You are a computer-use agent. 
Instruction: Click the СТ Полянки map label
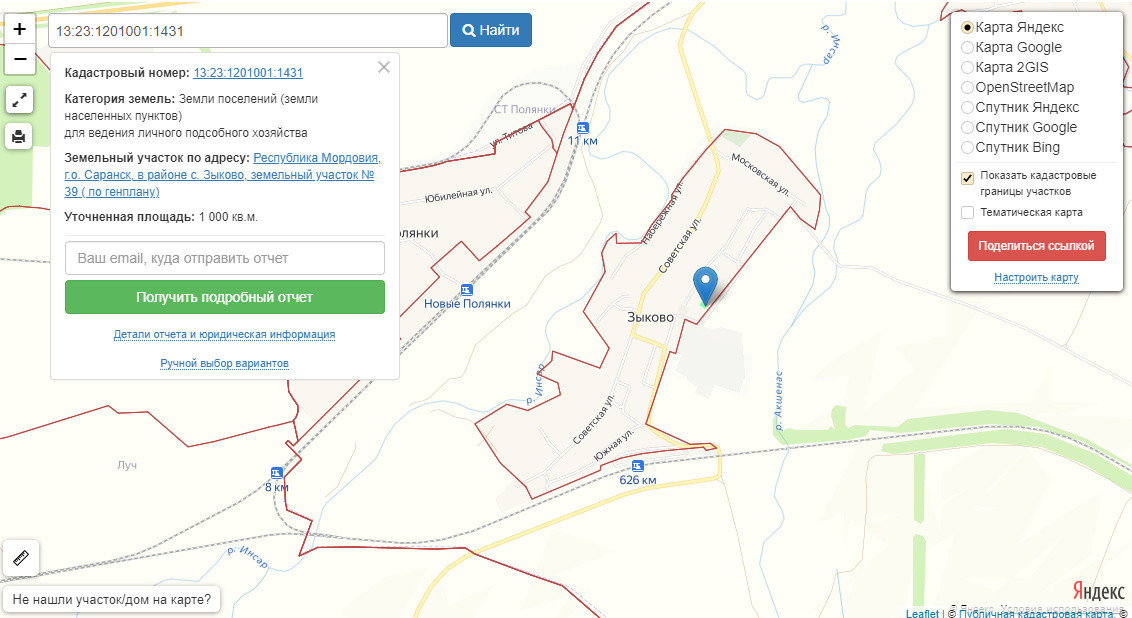pyautogui.click(x=524, y=109)
